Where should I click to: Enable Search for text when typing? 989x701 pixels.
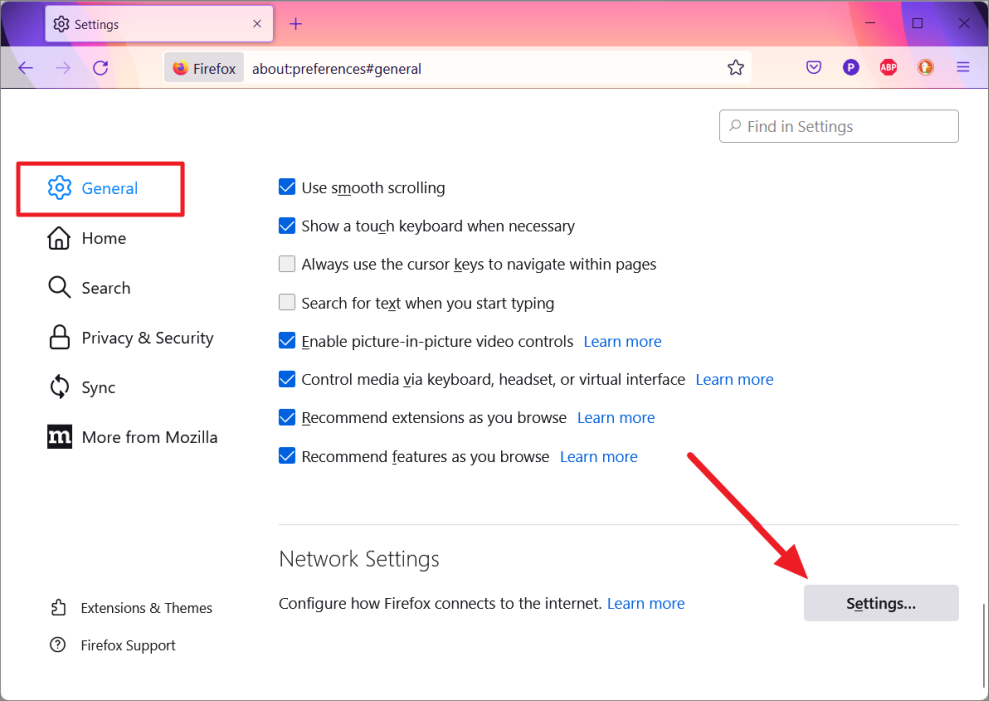click(287, 303)
